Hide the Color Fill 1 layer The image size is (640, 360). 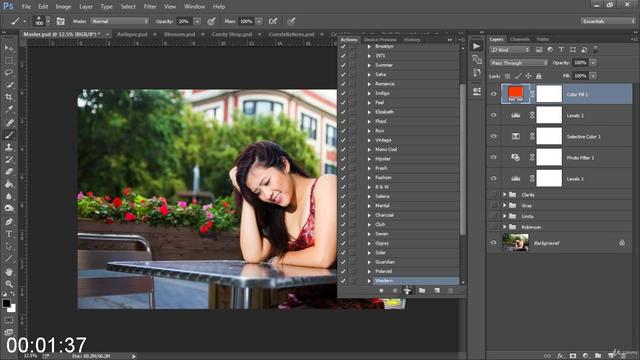493,94
